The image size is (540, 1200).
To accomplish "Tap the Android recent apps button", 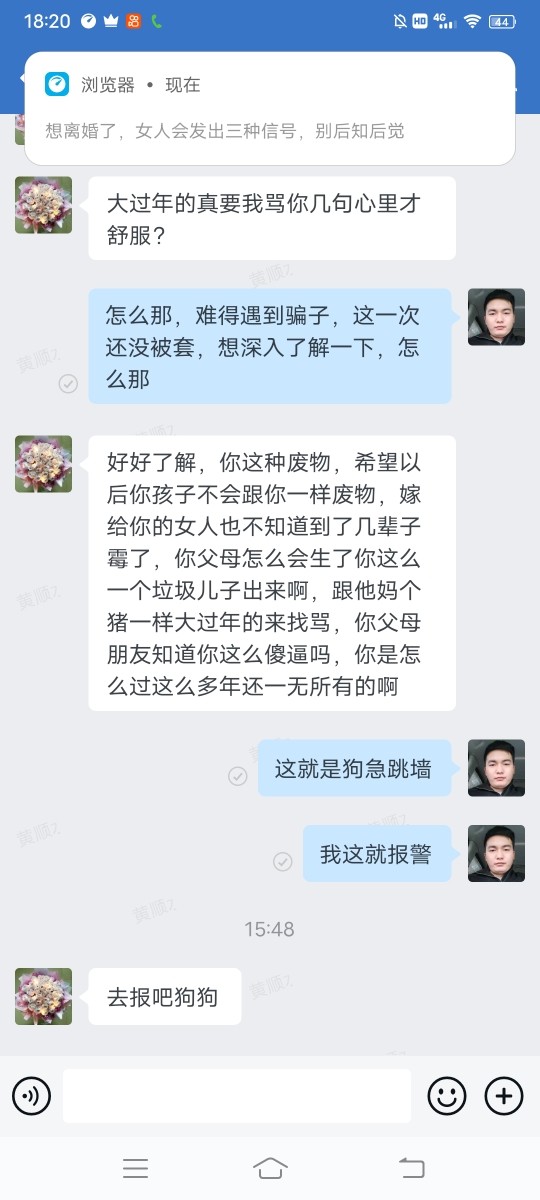I will pos(135,1168).
